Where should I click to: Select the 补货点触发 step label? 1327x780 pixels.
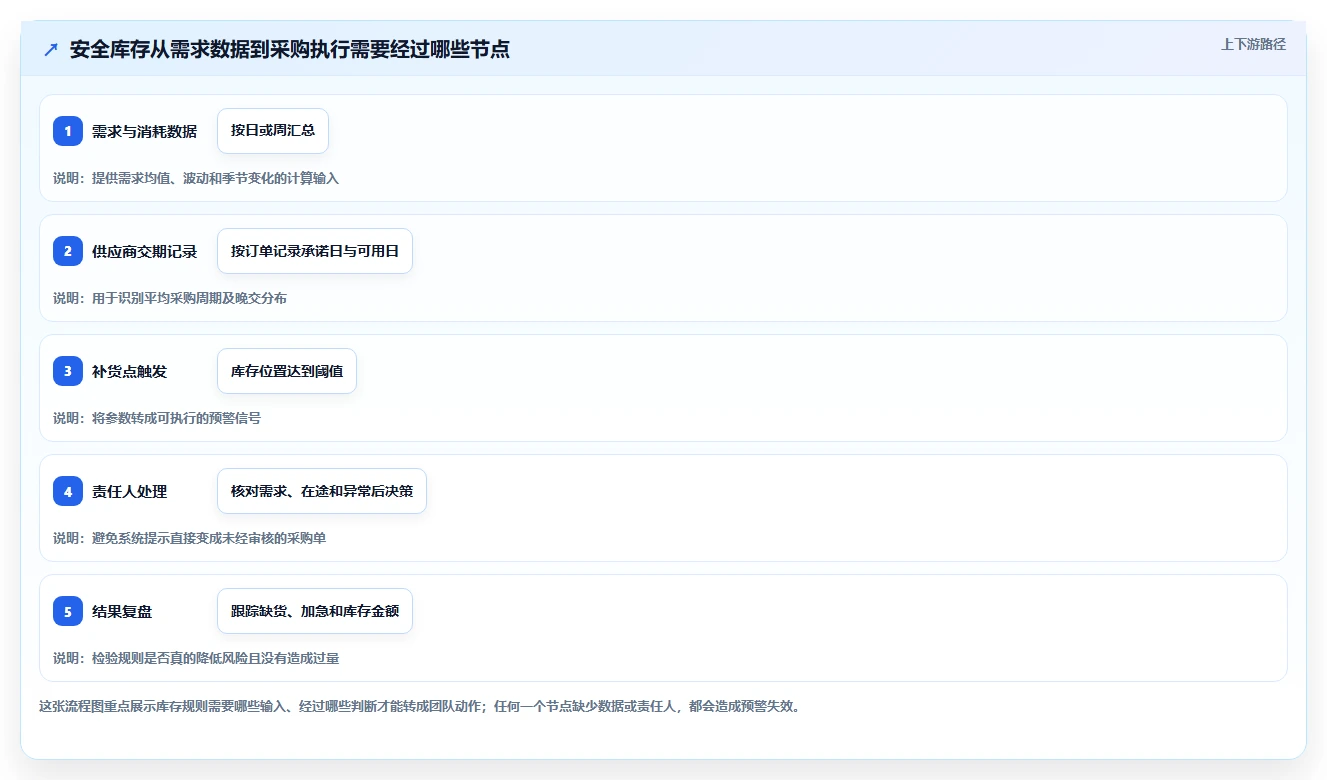[130, 371]
